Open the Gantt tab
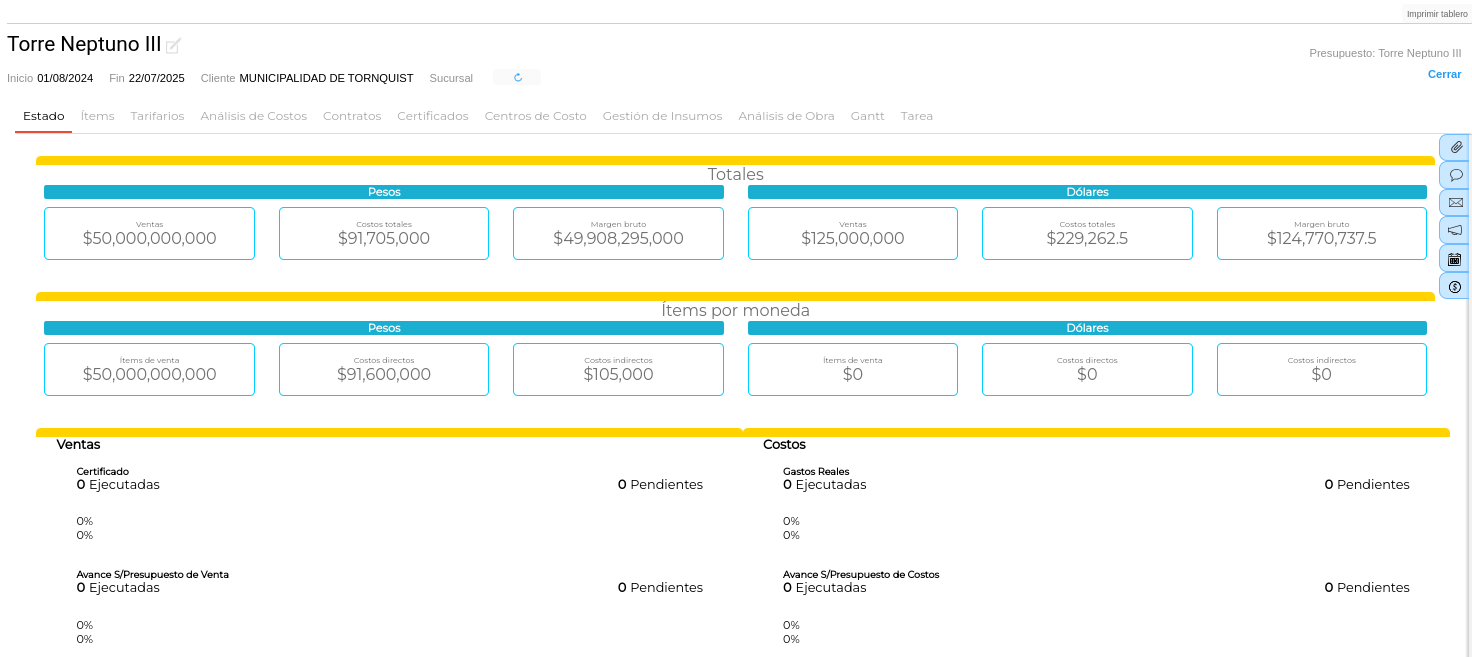Viewport: 1472px width, 657px height. tap(867, 116)
